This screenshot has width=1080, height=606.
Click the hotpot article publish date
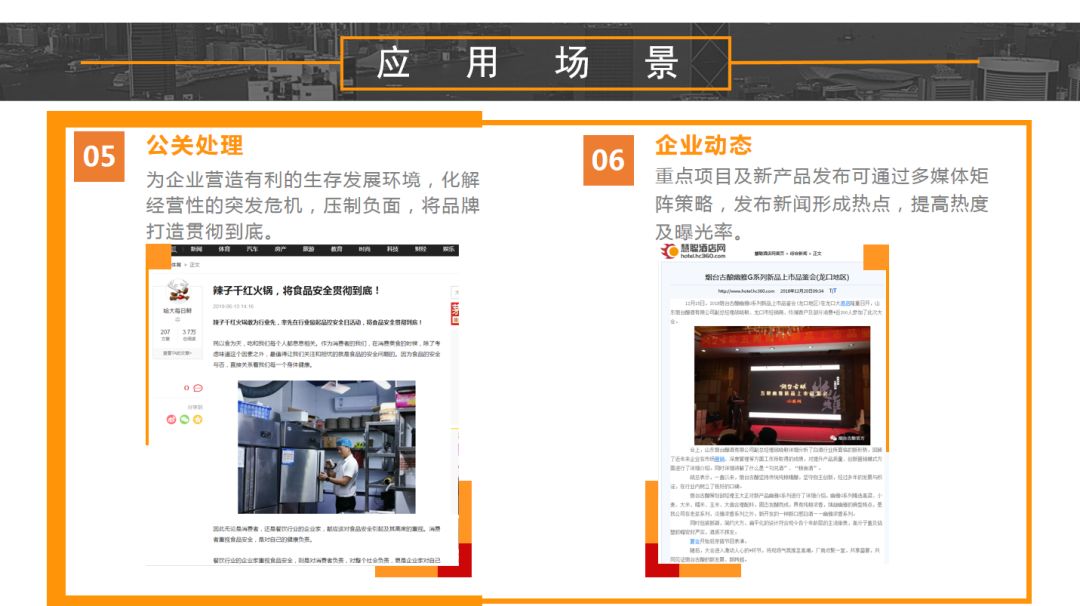click(233, 306)
